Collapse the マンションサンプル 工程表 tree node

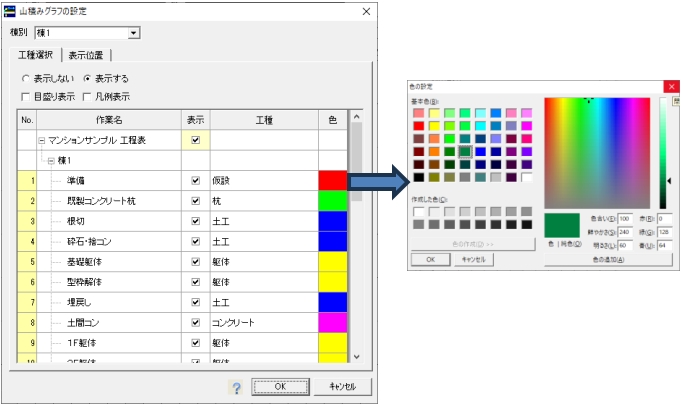tap(42, 140)
